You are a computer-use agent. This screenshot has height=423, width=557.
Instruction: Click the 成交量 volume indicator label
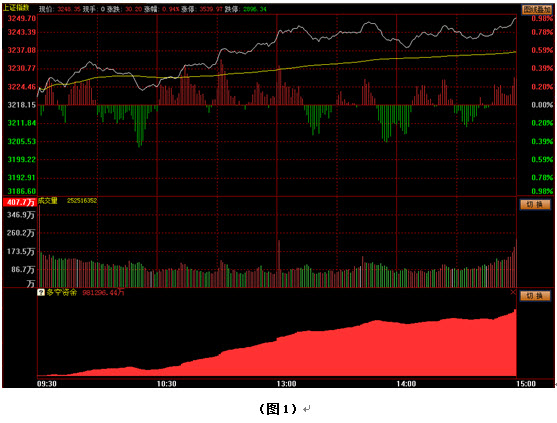(48, 201)
